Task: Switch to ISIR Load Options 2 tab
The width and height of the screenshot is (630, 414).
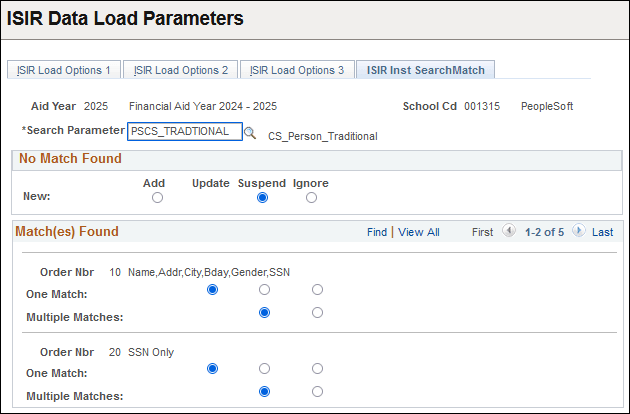Action: [181, 70]
